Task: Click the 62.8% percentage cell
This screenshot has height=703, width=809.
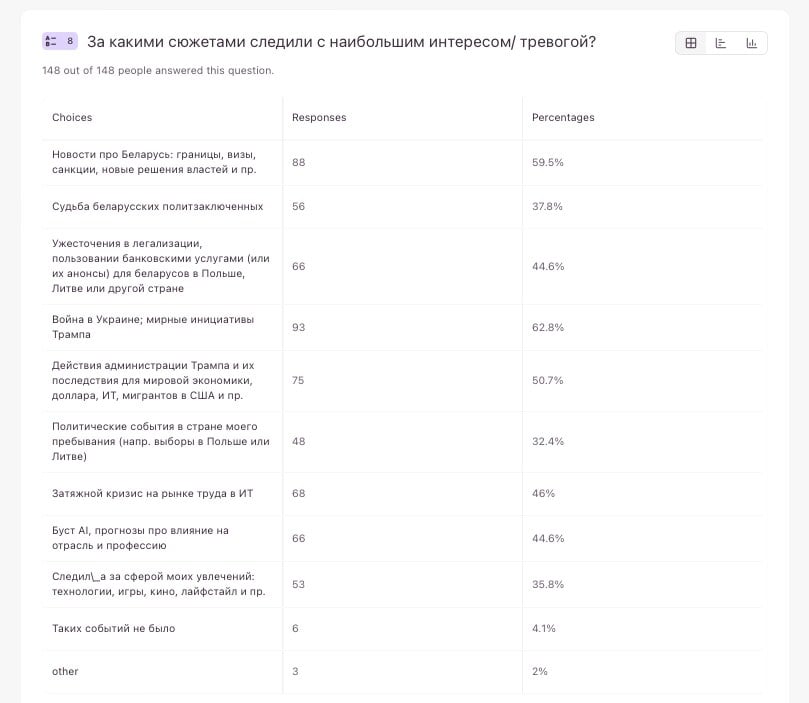Action: (548, 327)
